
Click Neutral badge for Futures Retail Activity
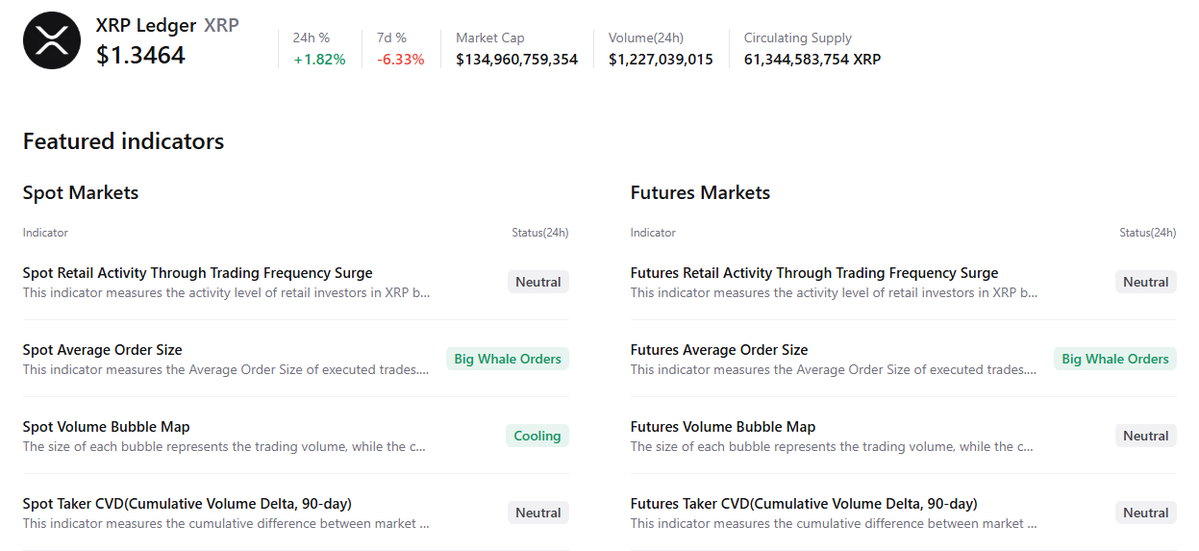[x=1145, y=282]
